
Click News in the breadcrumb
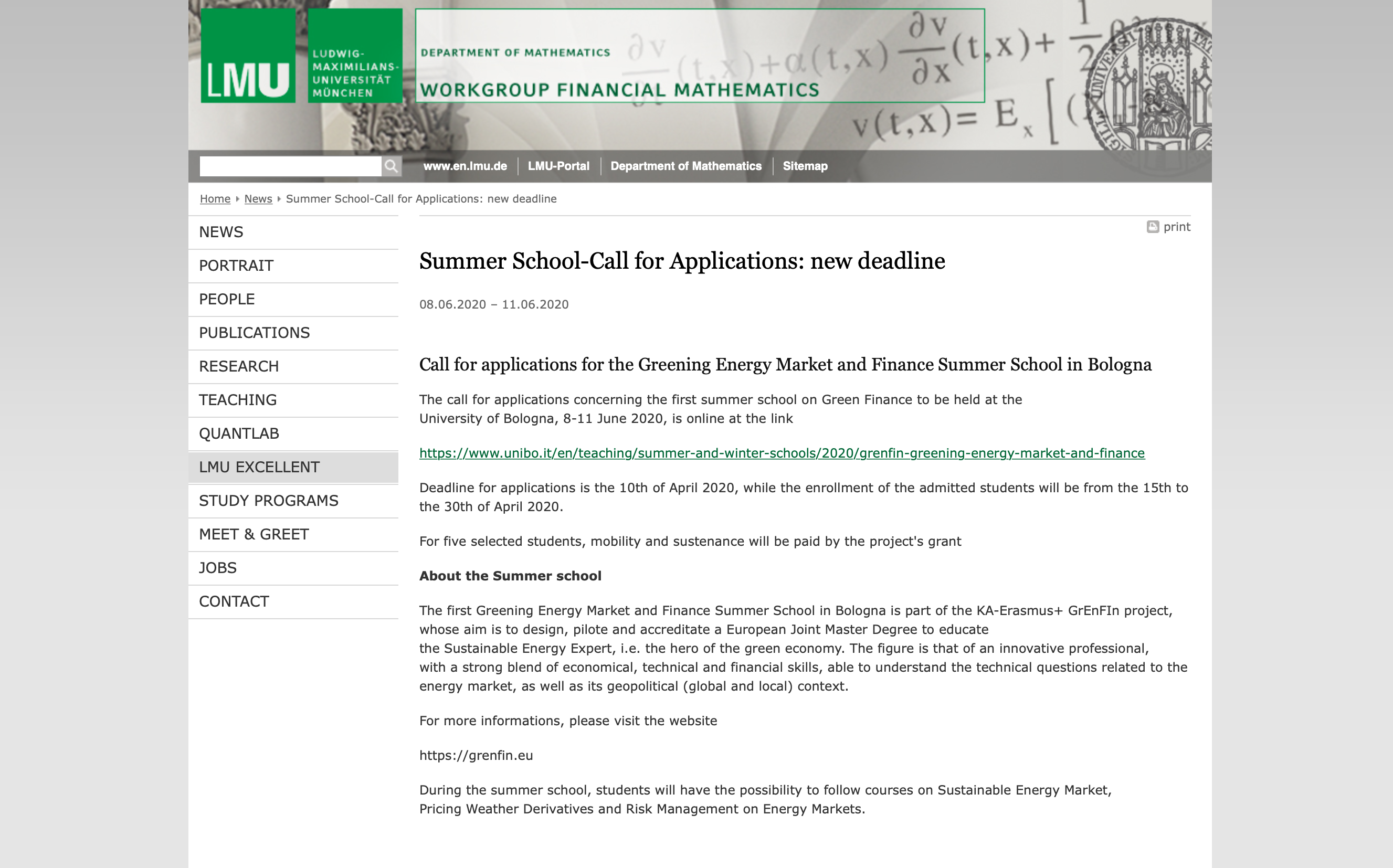point(258,198)
